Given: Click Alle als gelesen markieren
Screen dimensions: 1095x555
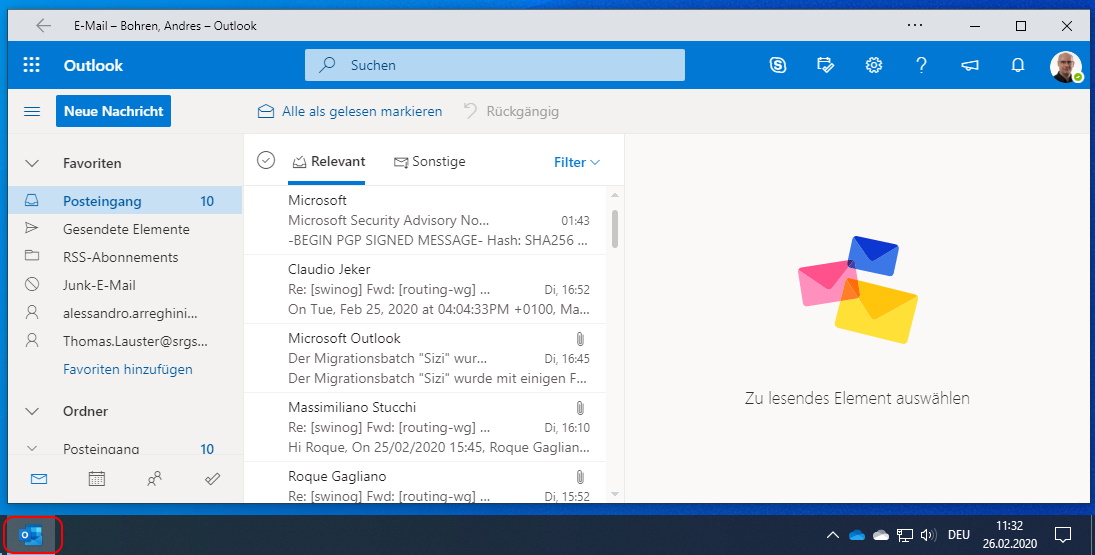Looking at the screenshot, I should pyautogui.click(x=350, y=111).
